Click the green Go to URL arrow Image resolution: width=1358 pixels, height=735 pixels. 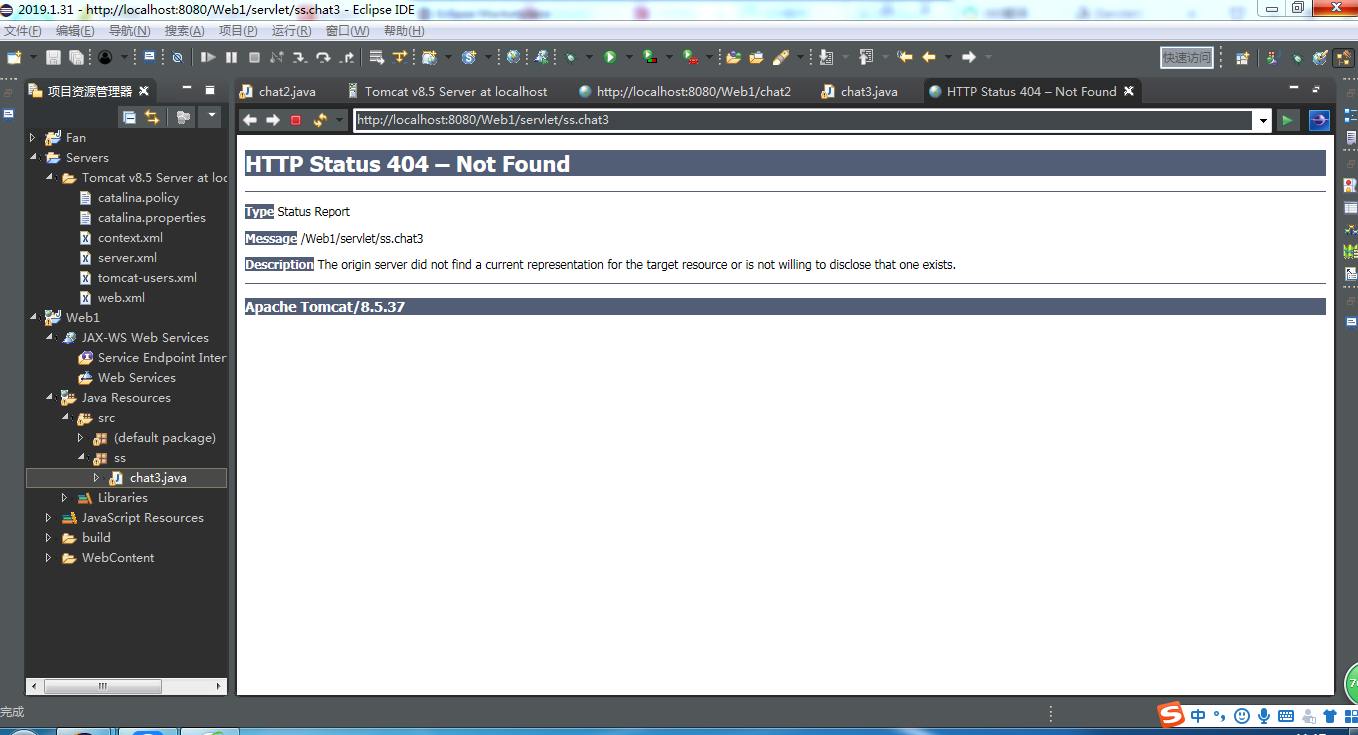click(x=1288, y=120)
